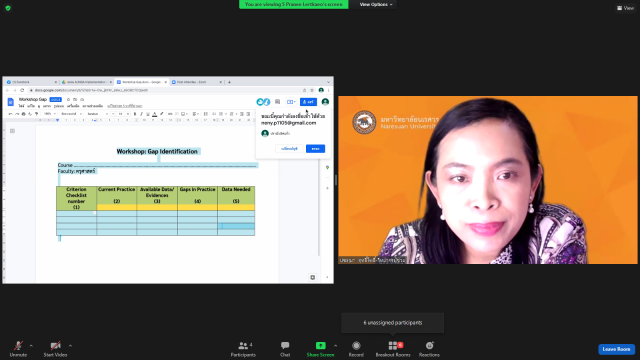Toggle Underline in the Docs toolbar

148,114
